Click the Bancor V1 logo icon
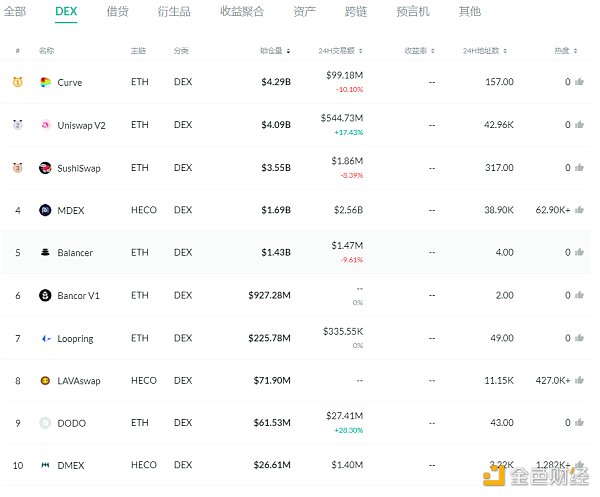600x497 pixels. click(x=45, y=295)
